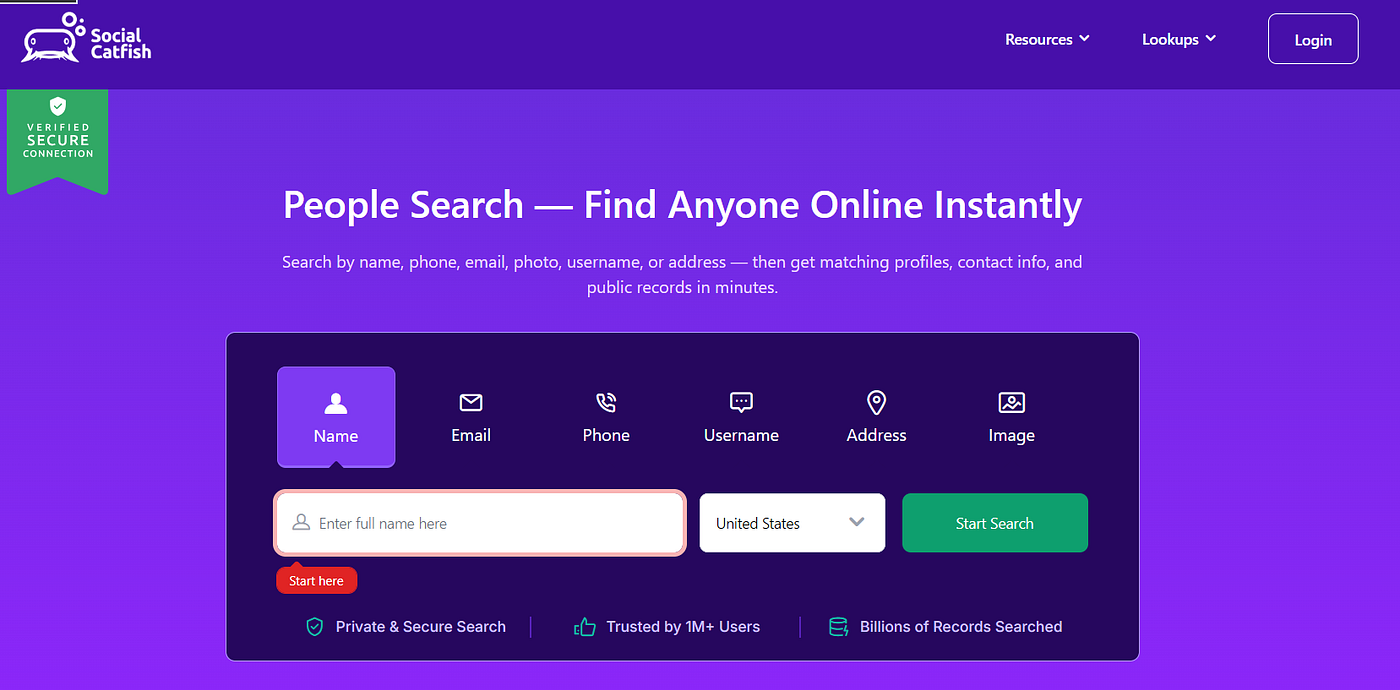Open the Resources menu

pyautogui.click(x=1047, y=40)
